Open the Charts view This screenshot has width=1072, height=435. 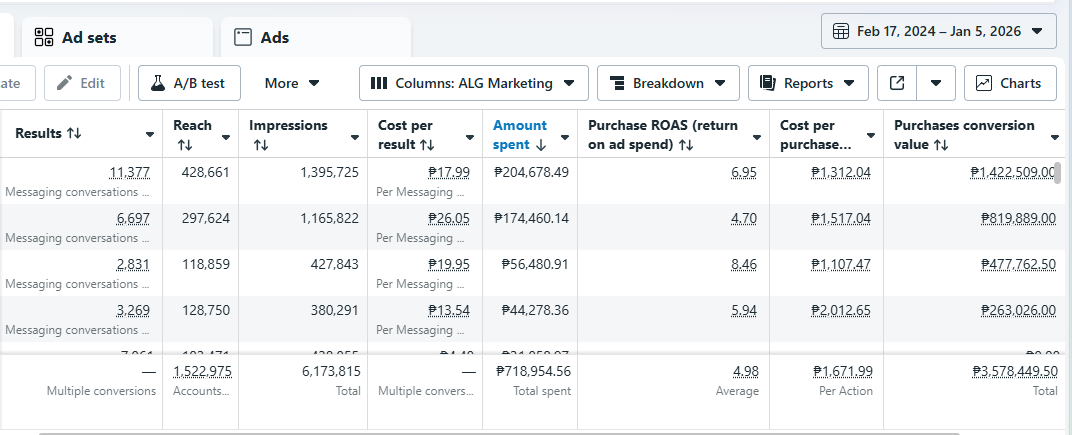pos(1010,83)
